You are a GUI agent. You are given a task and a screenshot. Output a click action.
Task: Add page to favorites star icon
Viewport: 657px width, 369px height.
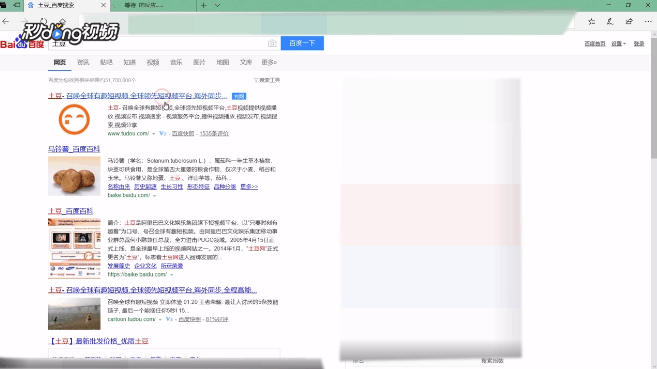point(591,21)
